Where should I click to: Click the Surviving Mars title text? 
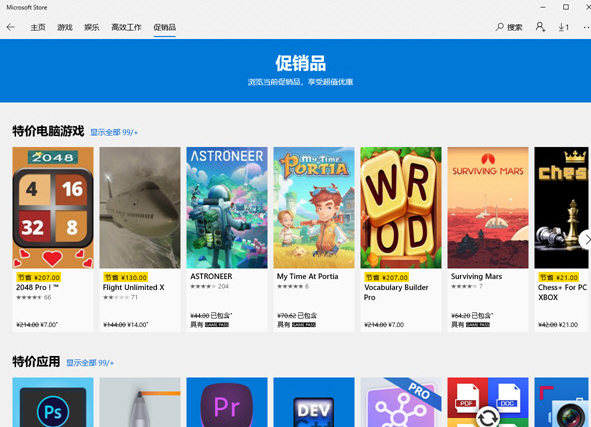coord(476,276)
